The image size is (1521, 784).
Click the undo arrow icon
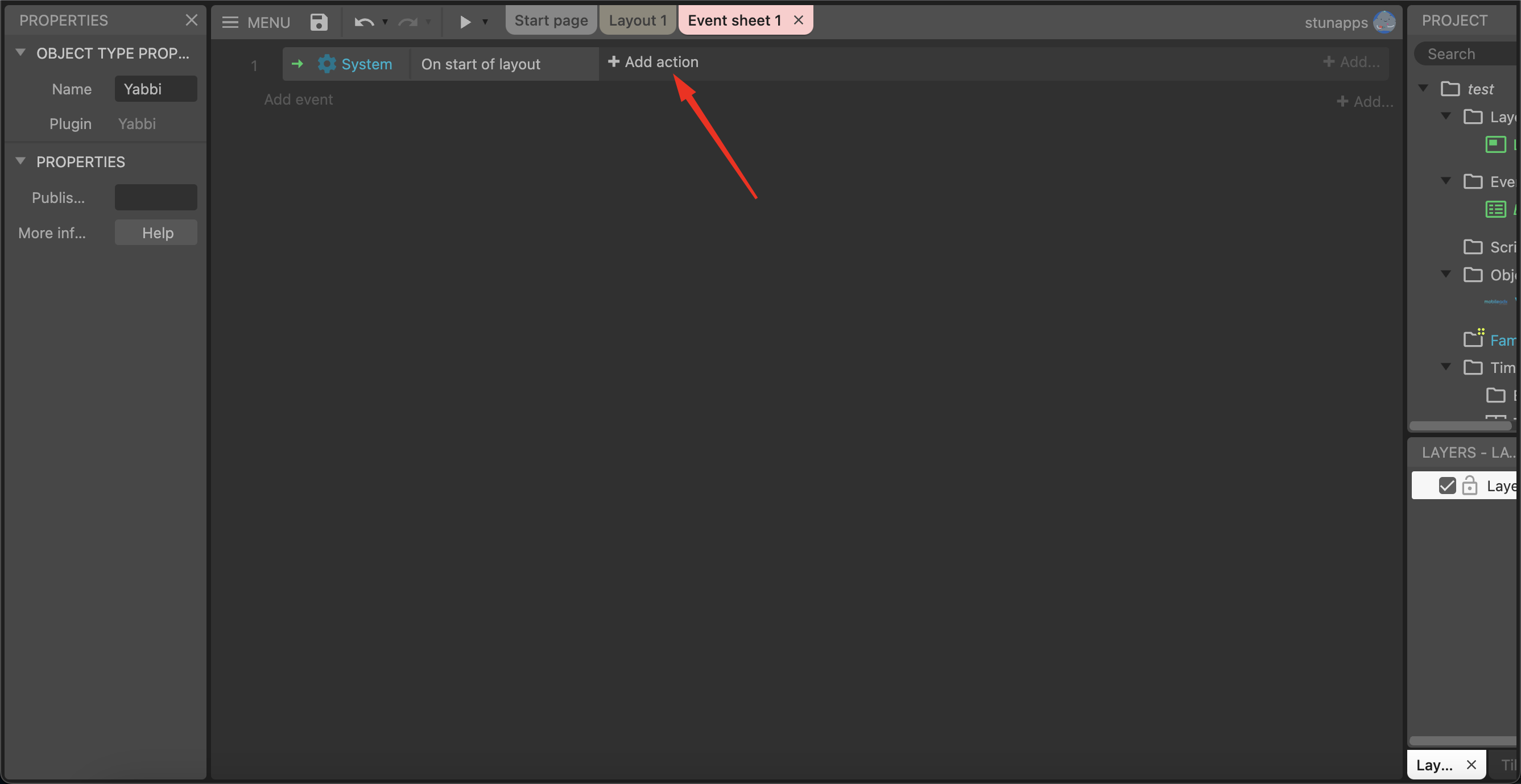click(363, 22)
